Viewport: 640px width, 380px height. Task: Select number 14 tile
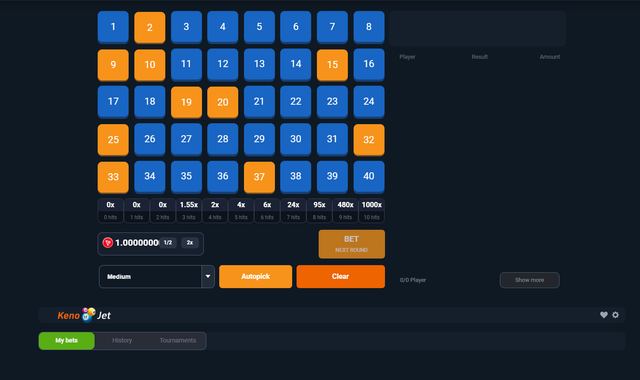tap(296, 64)
